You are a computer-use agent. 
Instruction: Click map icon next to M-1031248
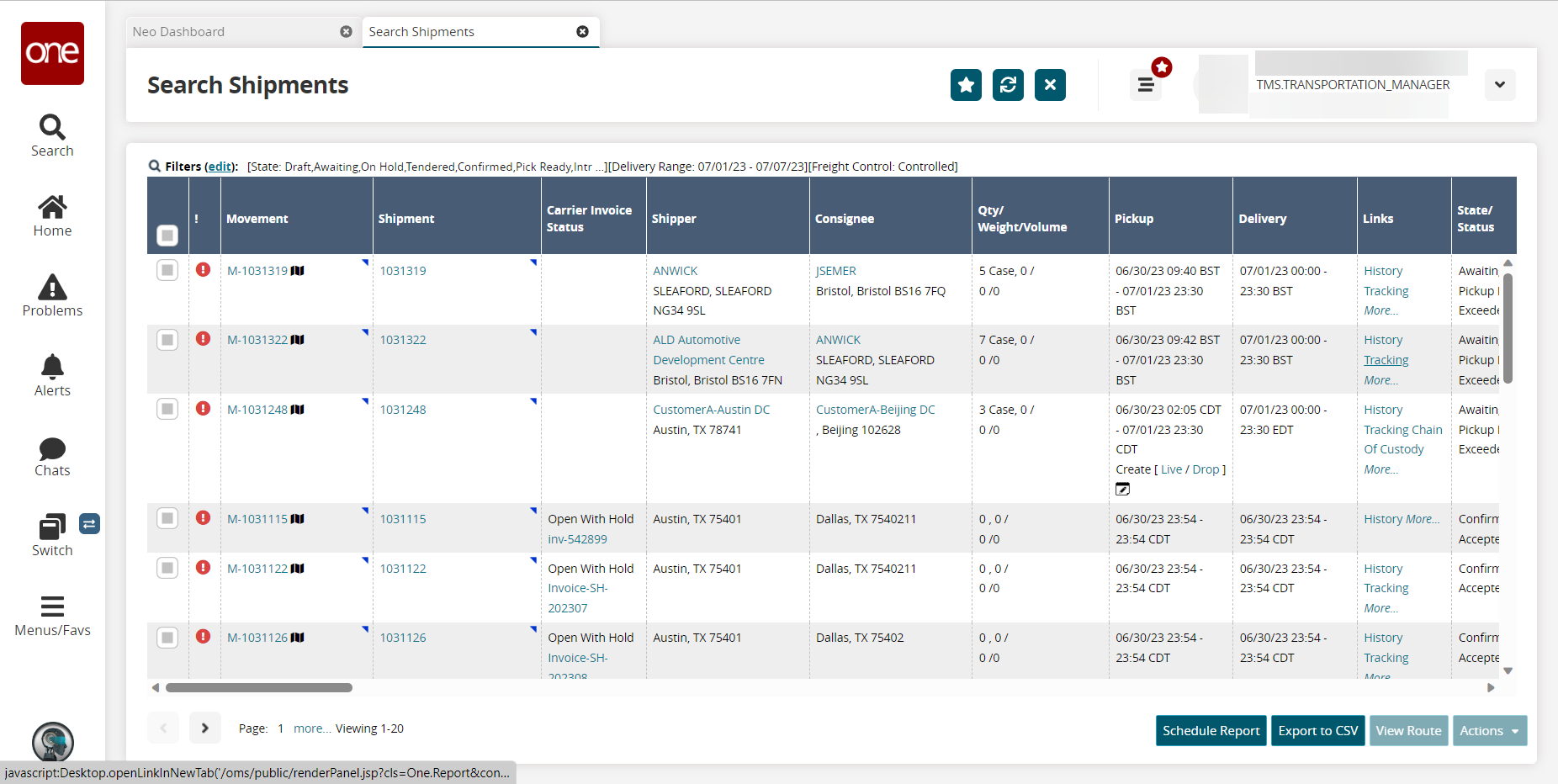point(297,410)
